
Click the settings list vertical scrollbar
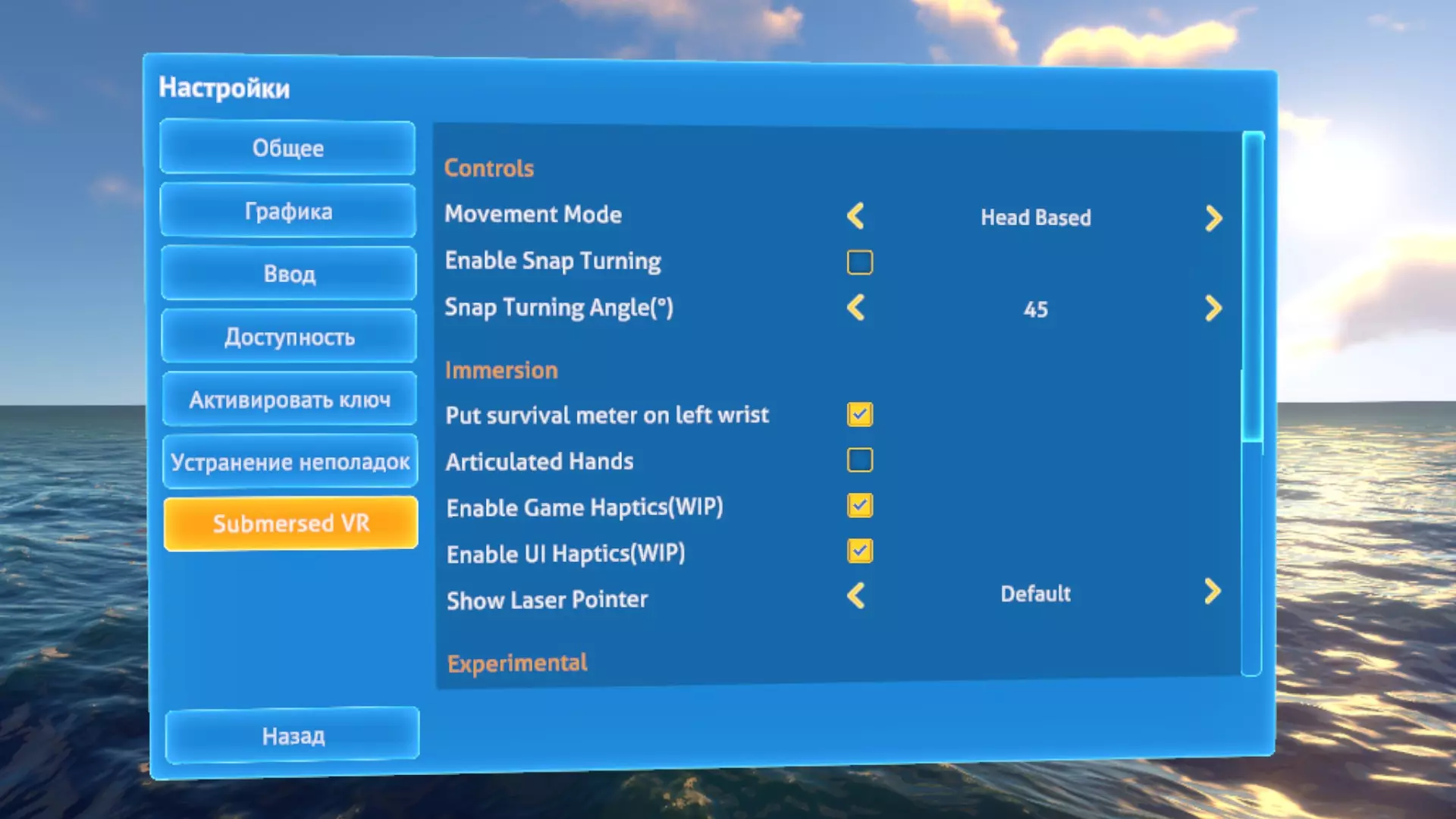[1252, 288]
